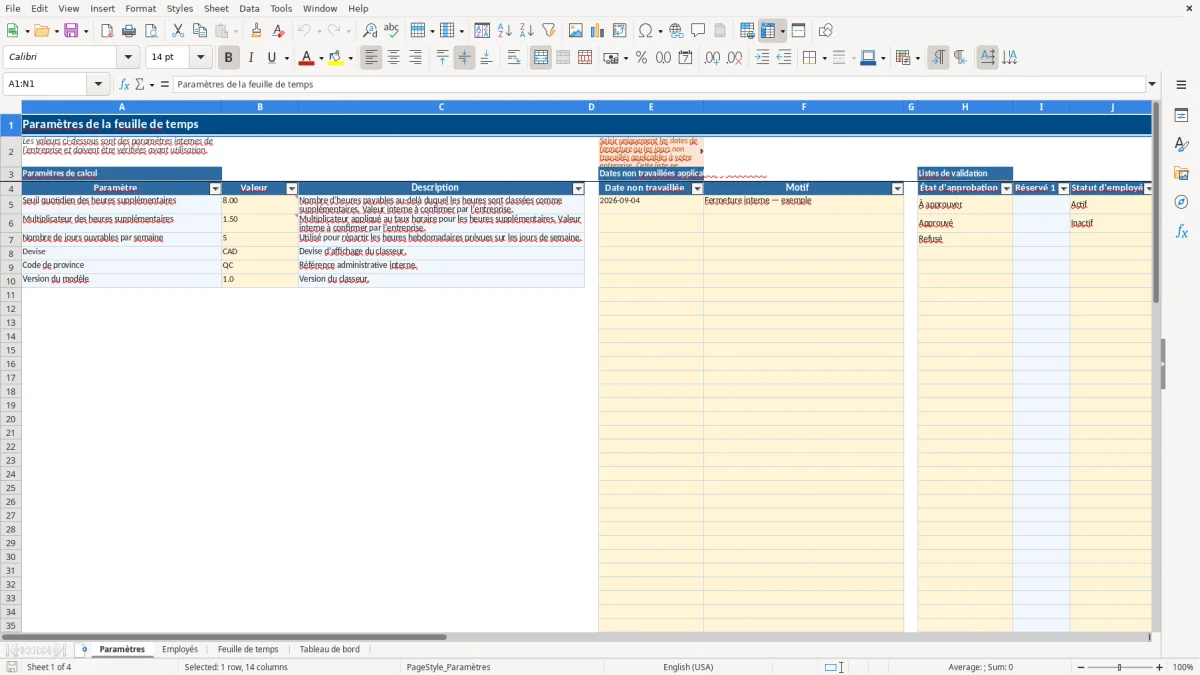Click the Copy icon

(x=200, y=31)
